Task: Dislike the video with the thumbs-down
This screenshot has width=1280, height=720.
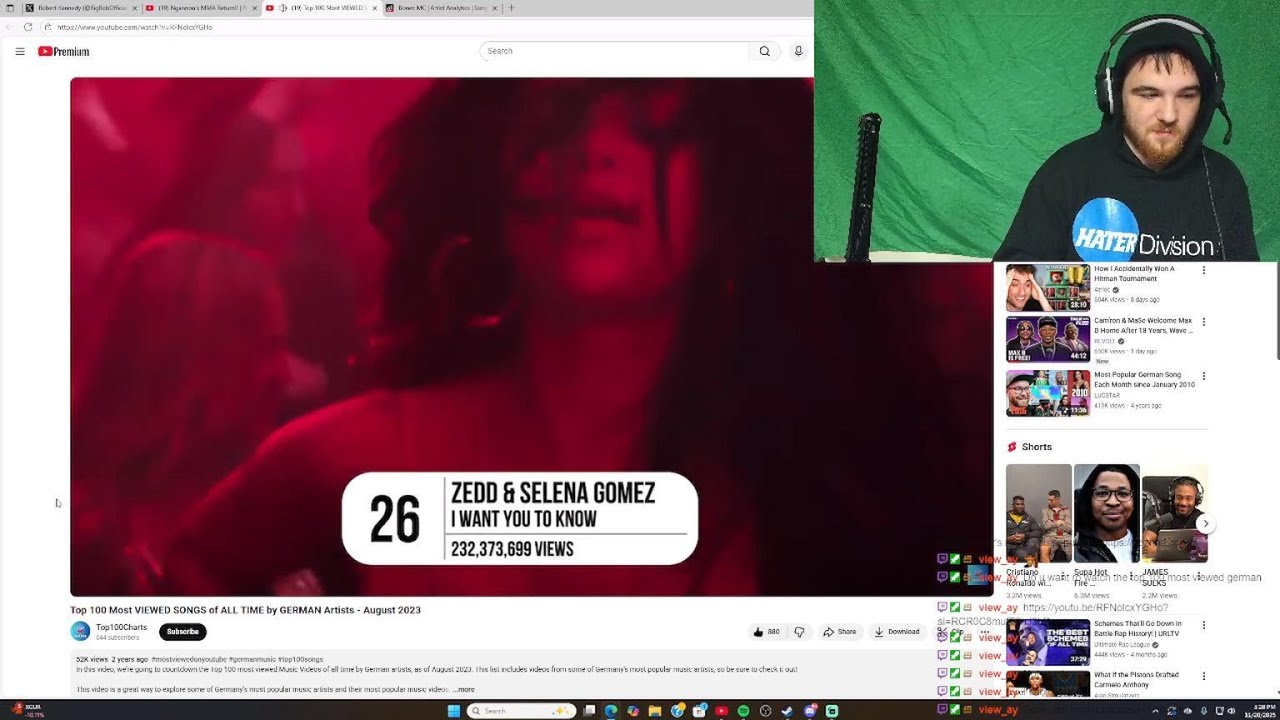Action: (x=799, y=632)
